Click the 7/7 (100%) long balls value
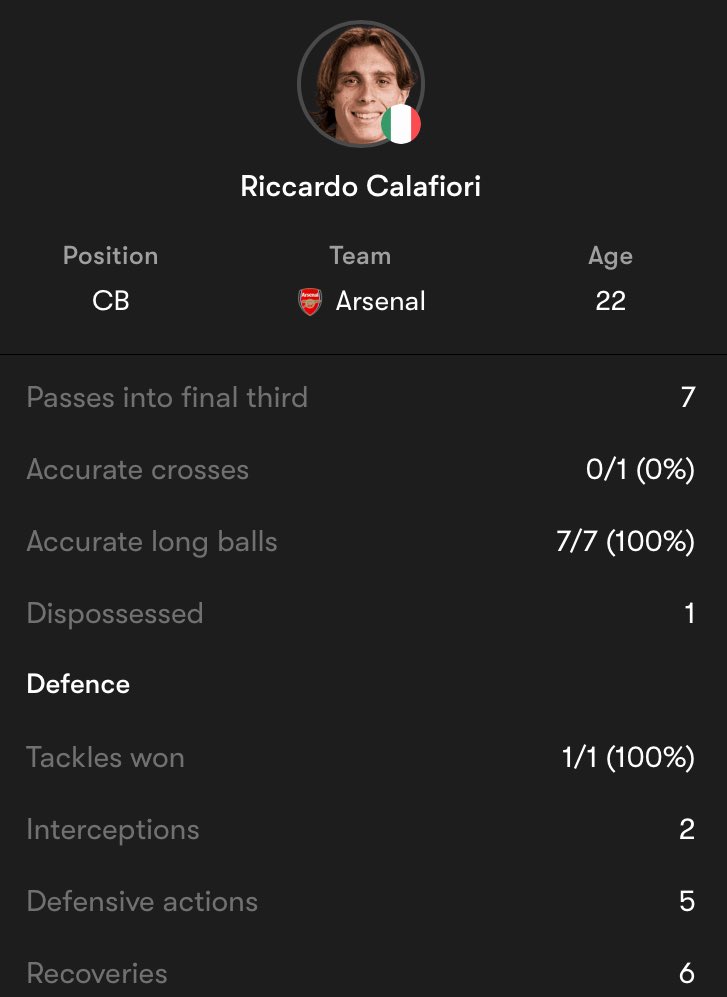Viewport: 727px width, 997px height. point(626,542)
